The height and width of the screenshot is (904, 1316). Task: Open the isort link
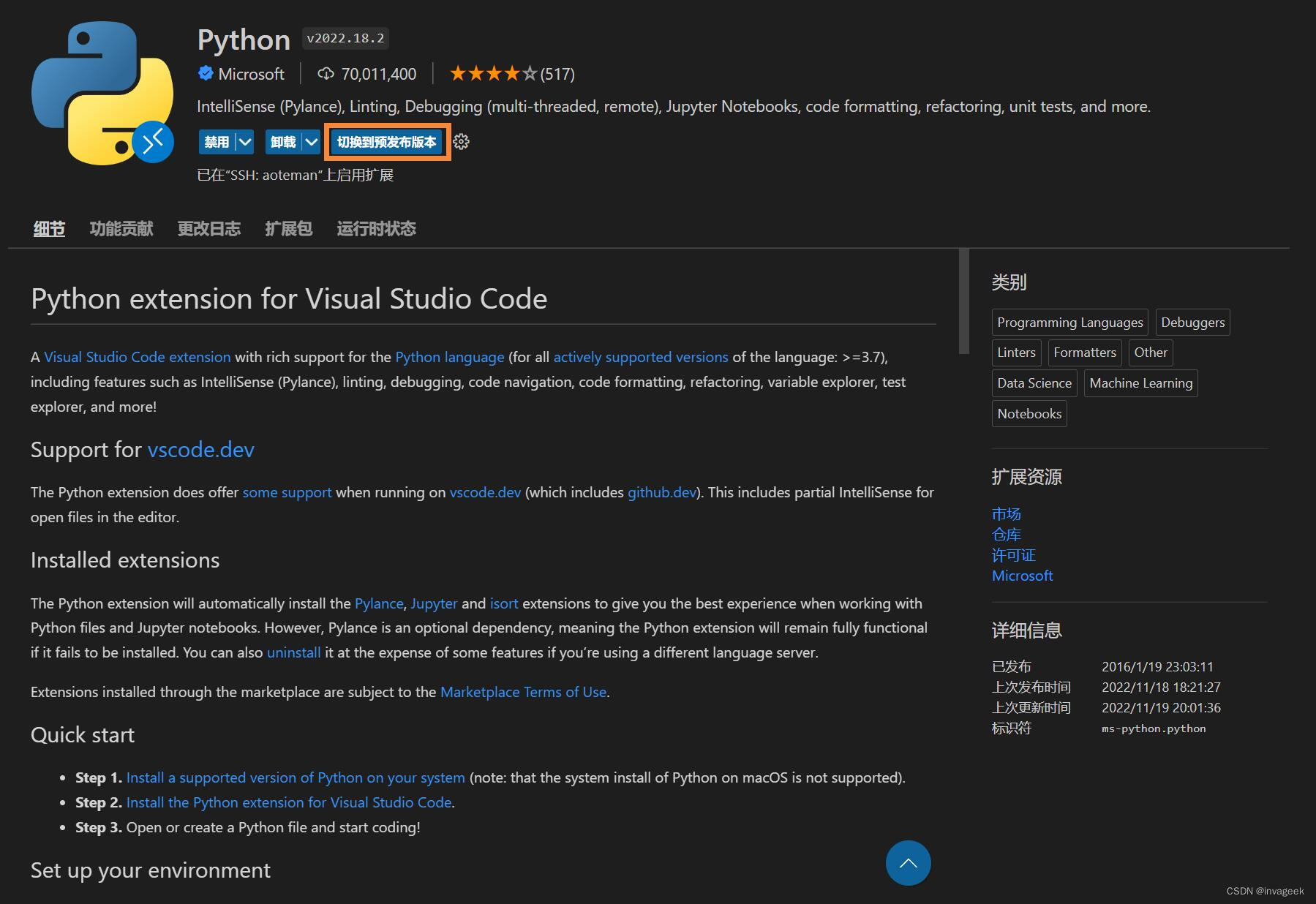[504, 603]
